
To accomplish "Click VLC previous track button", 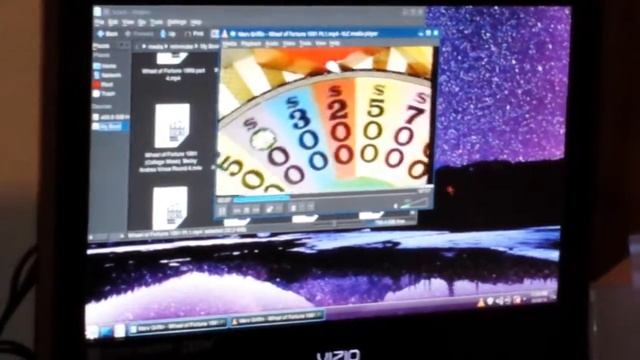I will pyautogui.click(x=237, y=211).
